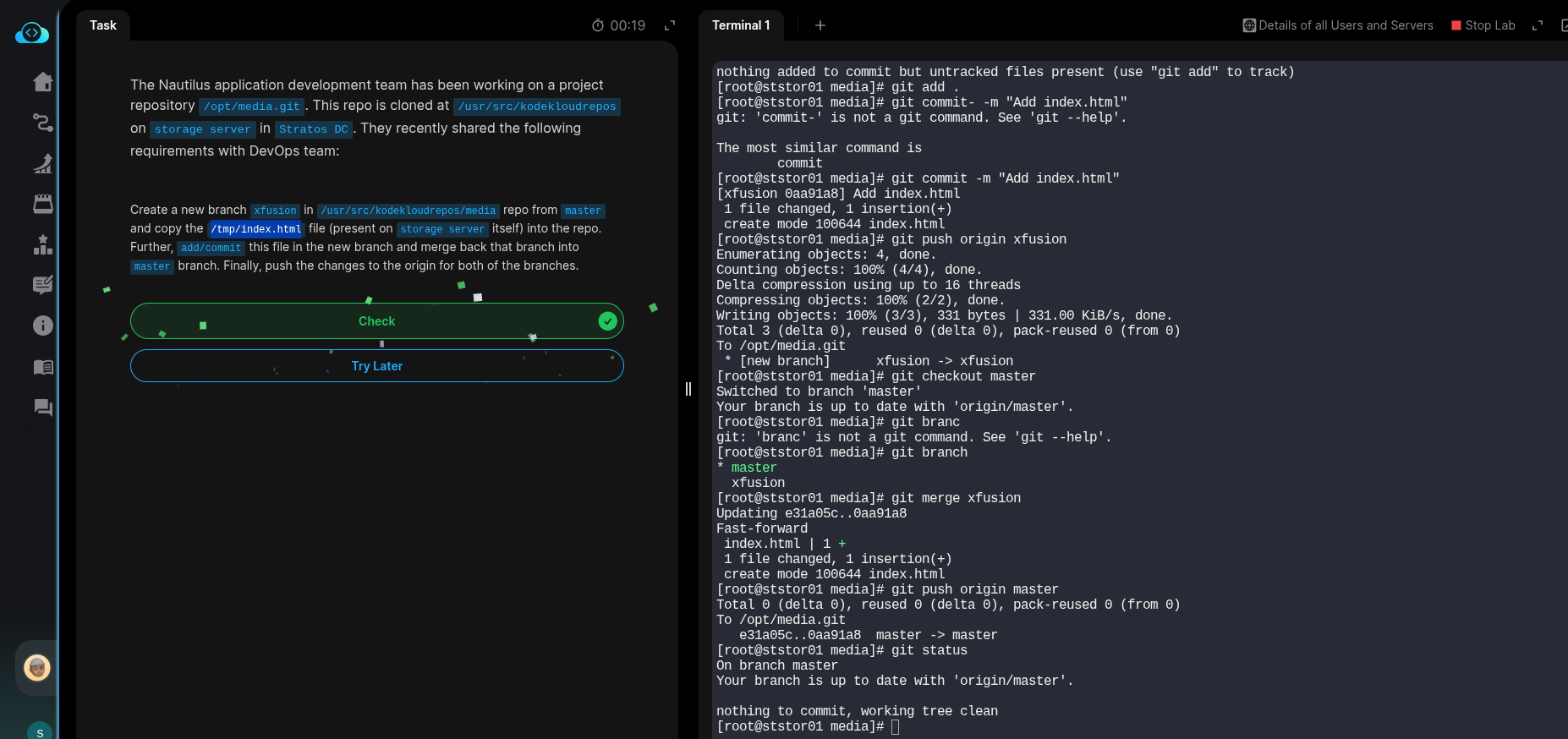This screenshot has height=739, width=1568.
Task: Click the /opt/media.git code tag
Action: [252, 107]
